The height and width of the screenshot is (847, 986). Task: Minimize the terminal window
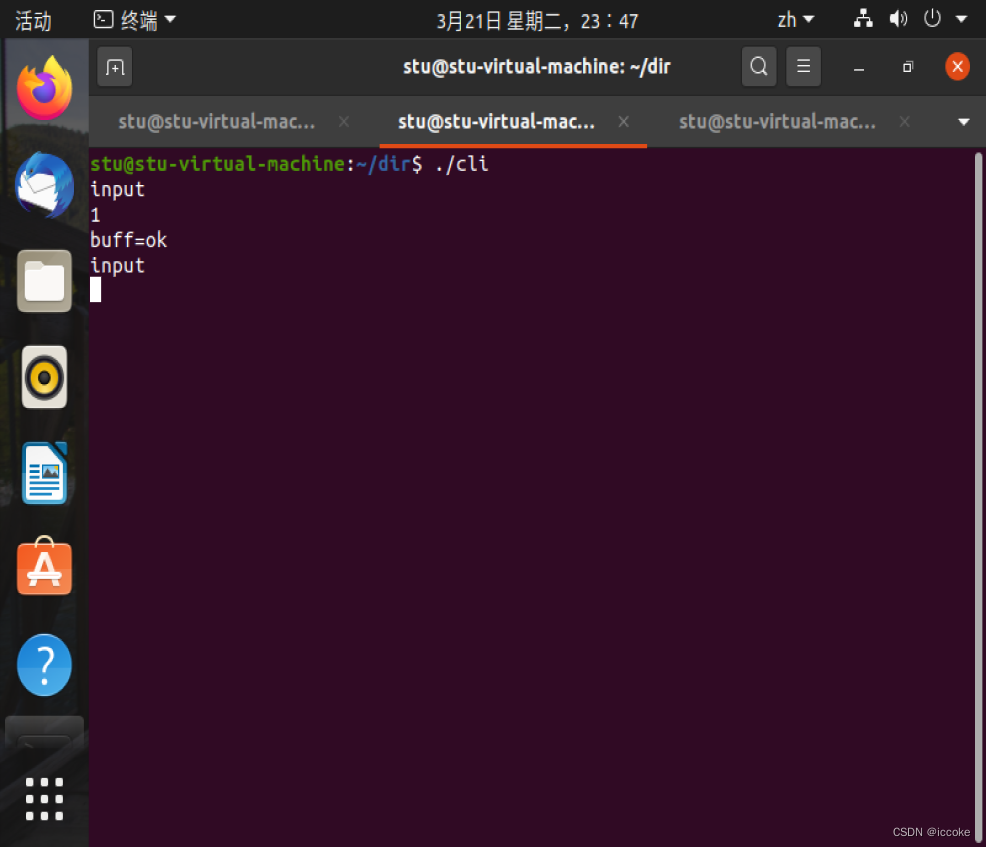tap(858, 67)
